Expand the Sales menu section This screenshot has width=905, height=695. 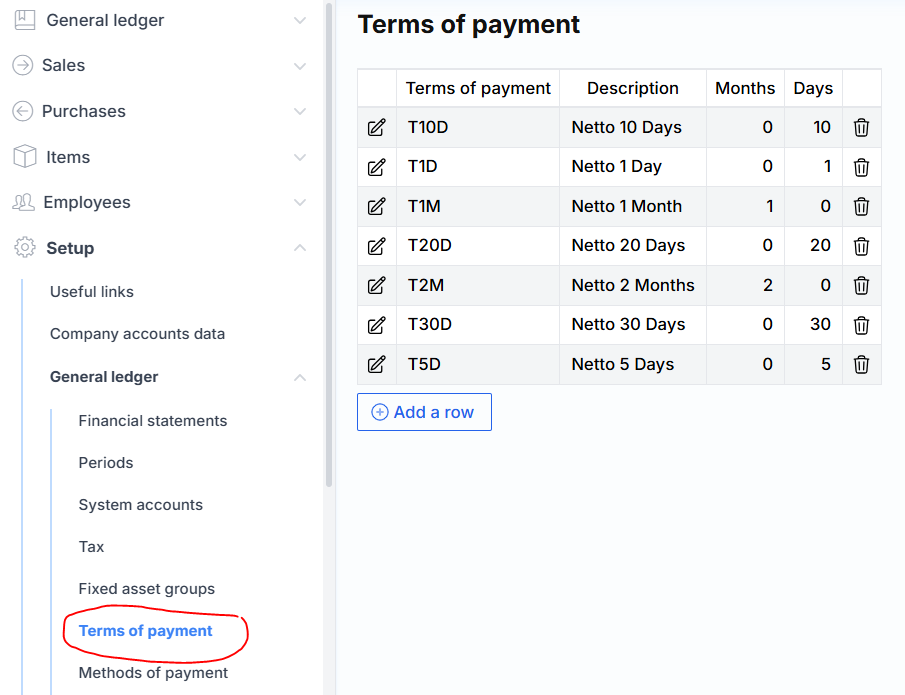pyautogui.click(x=299, y=66)
